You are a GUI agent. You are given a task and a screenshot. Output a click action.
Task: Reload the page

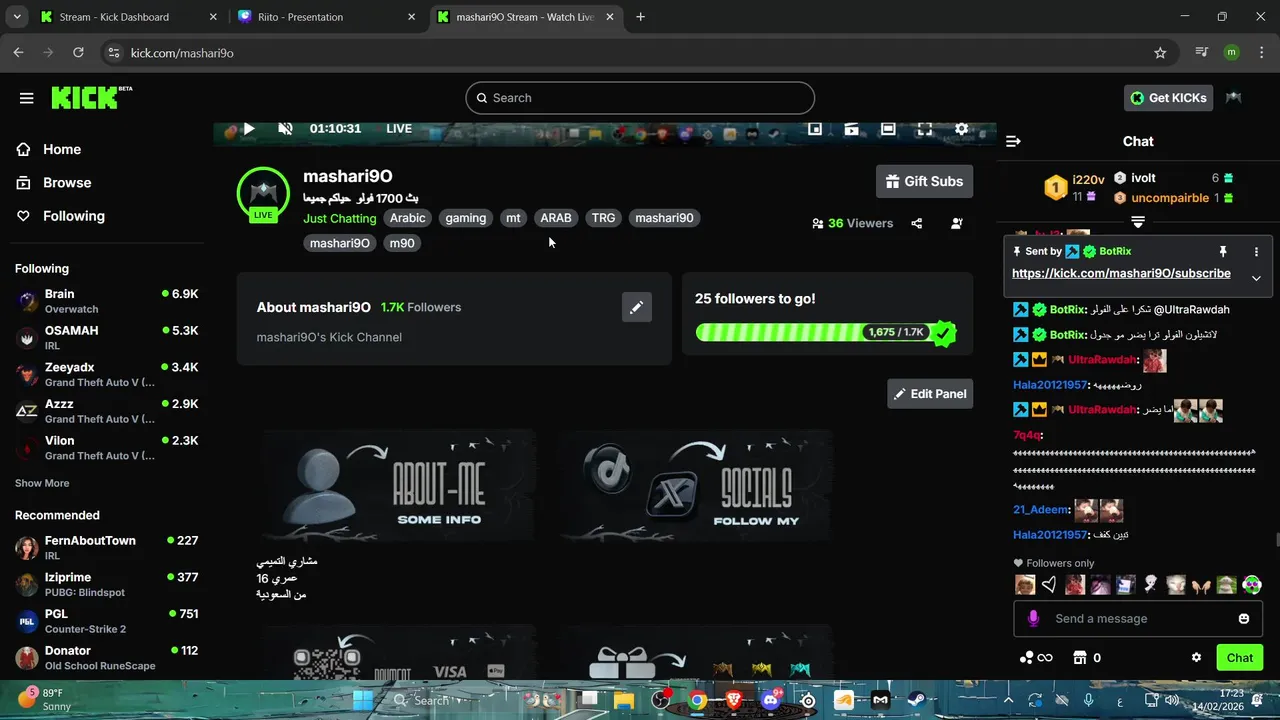(x=79, y=53)
